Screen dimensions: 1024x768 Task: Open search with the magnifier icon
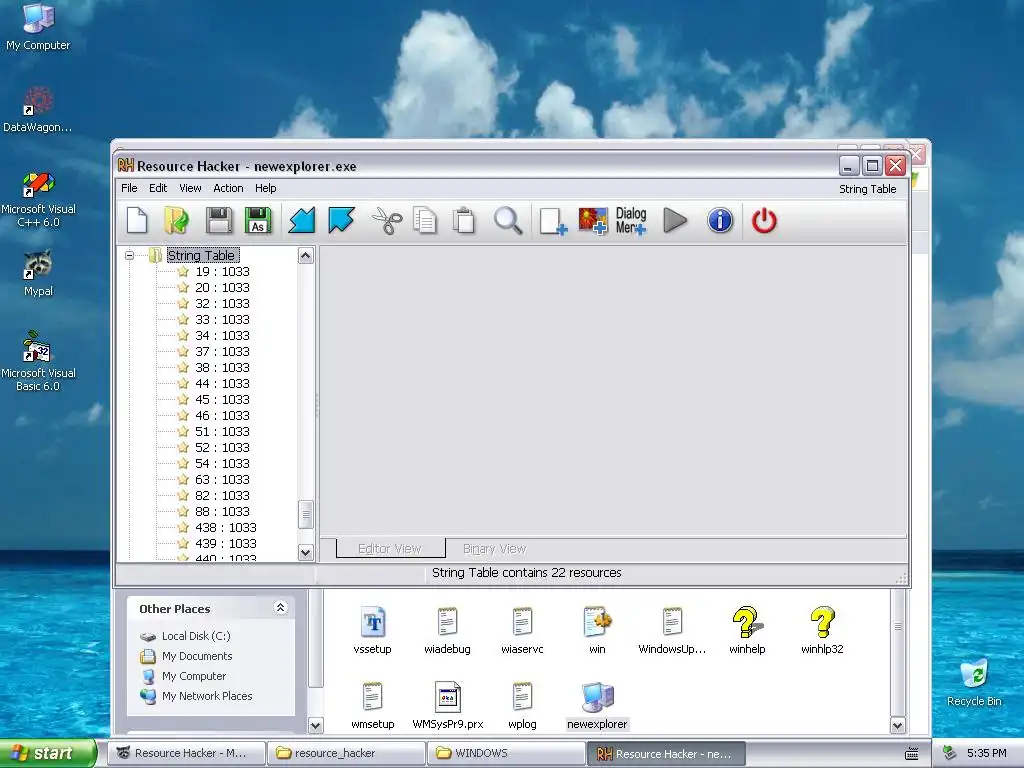coord(508,220)
